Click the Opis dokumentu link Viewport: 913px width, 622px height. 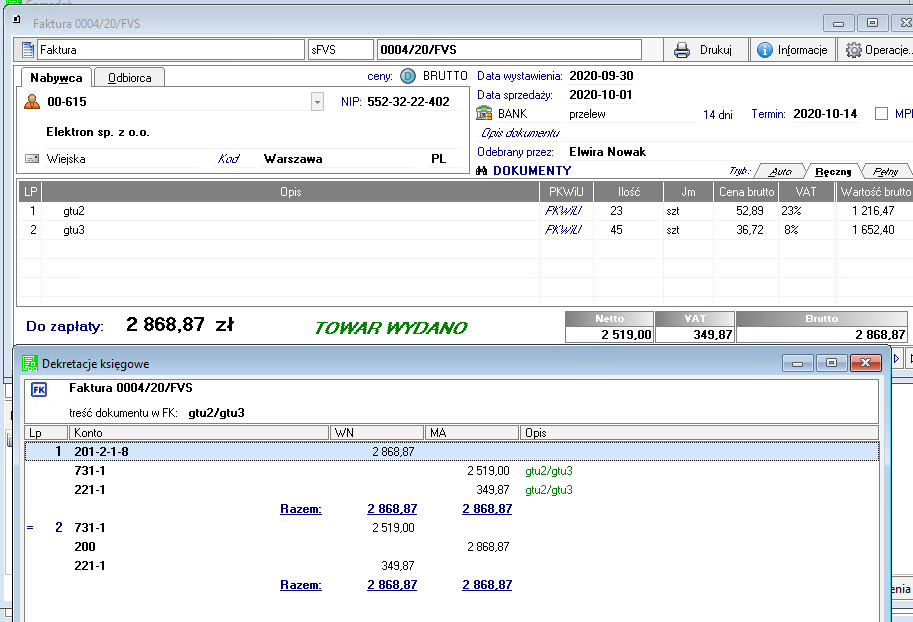(x=519, y=133)
